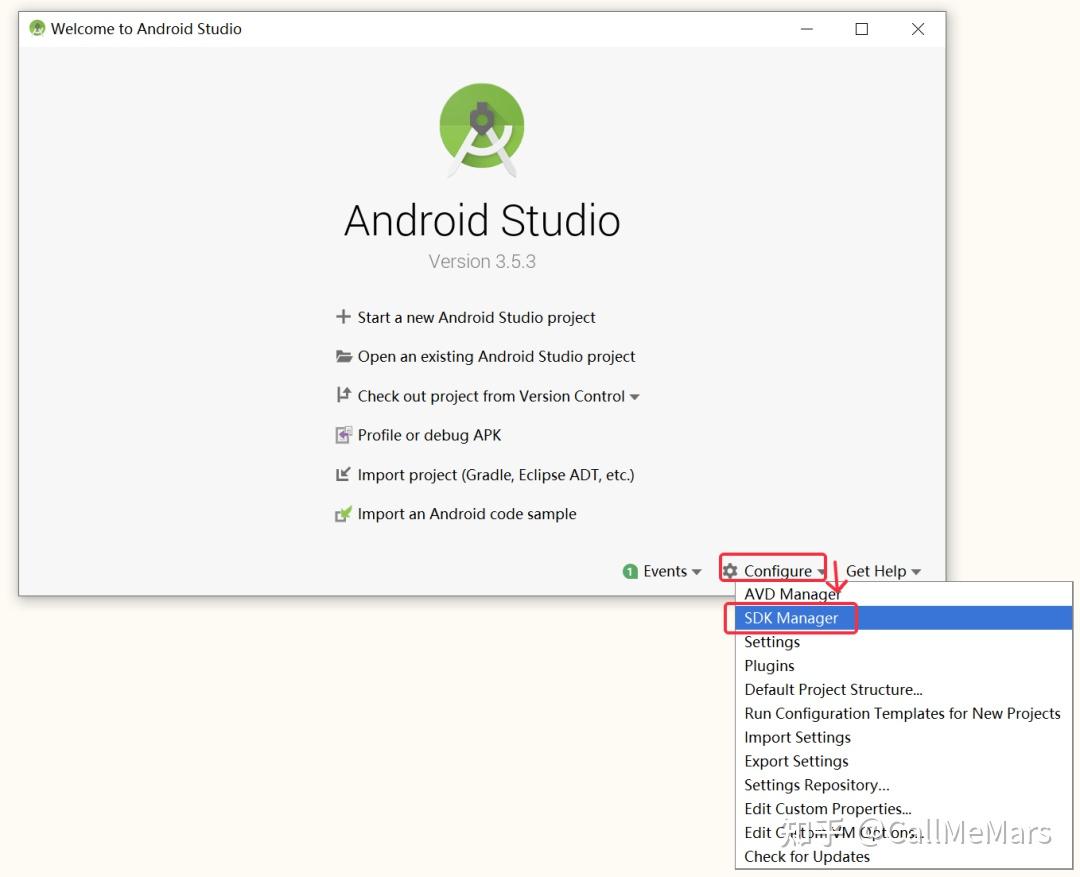The width and height of the screenshot is (1080, 877).
Task: Select Settings Repository... menu entry
Action: [x=904, y=785]
